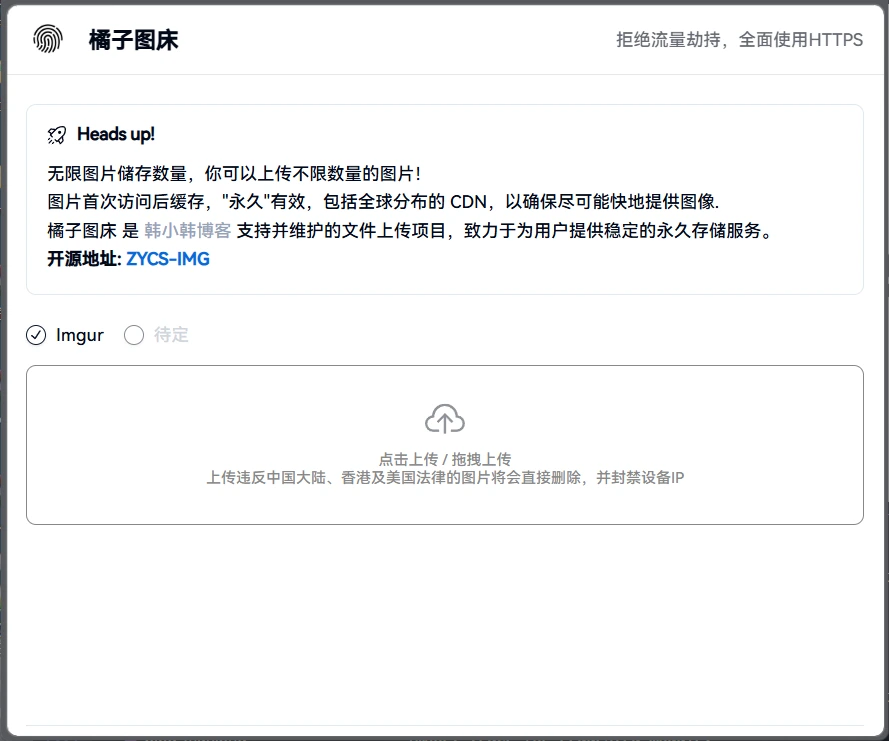Expand the Heads up notice panel
The image size is (889, 741).
point(445,196)
